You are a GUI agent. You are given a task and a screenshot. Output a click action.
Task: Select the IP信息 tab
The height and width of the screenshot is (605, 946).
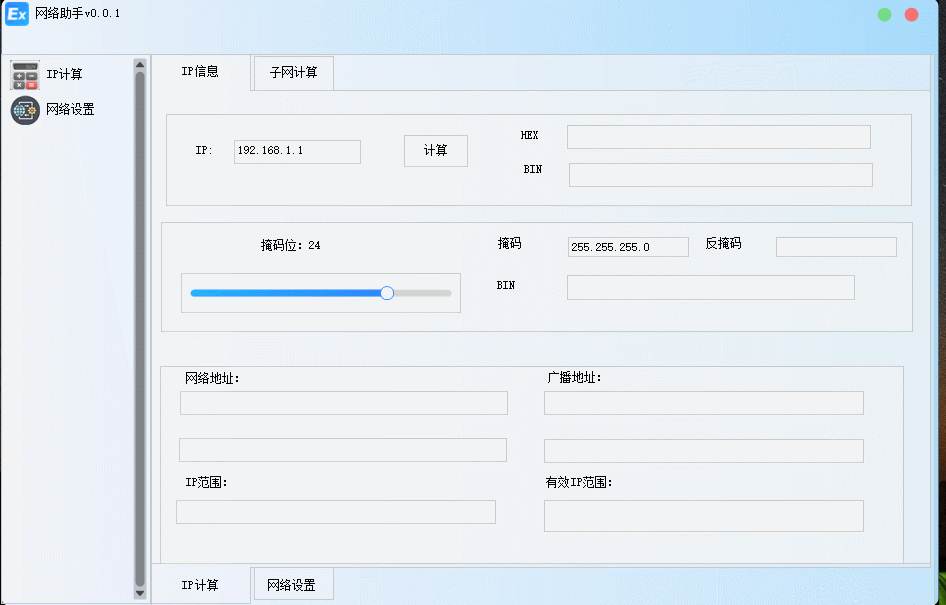click(200, 72)
